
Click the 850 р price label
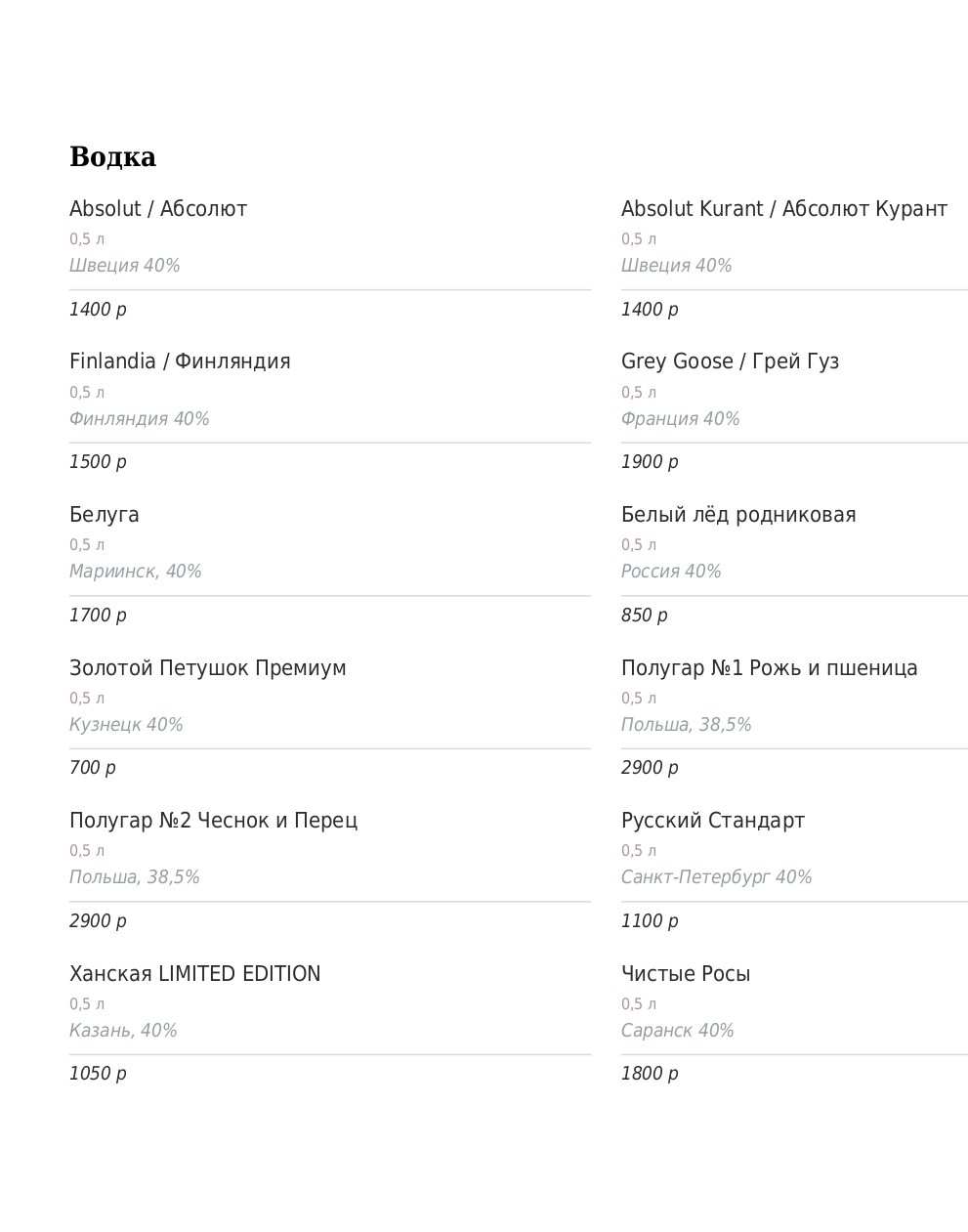pos(644,616)
